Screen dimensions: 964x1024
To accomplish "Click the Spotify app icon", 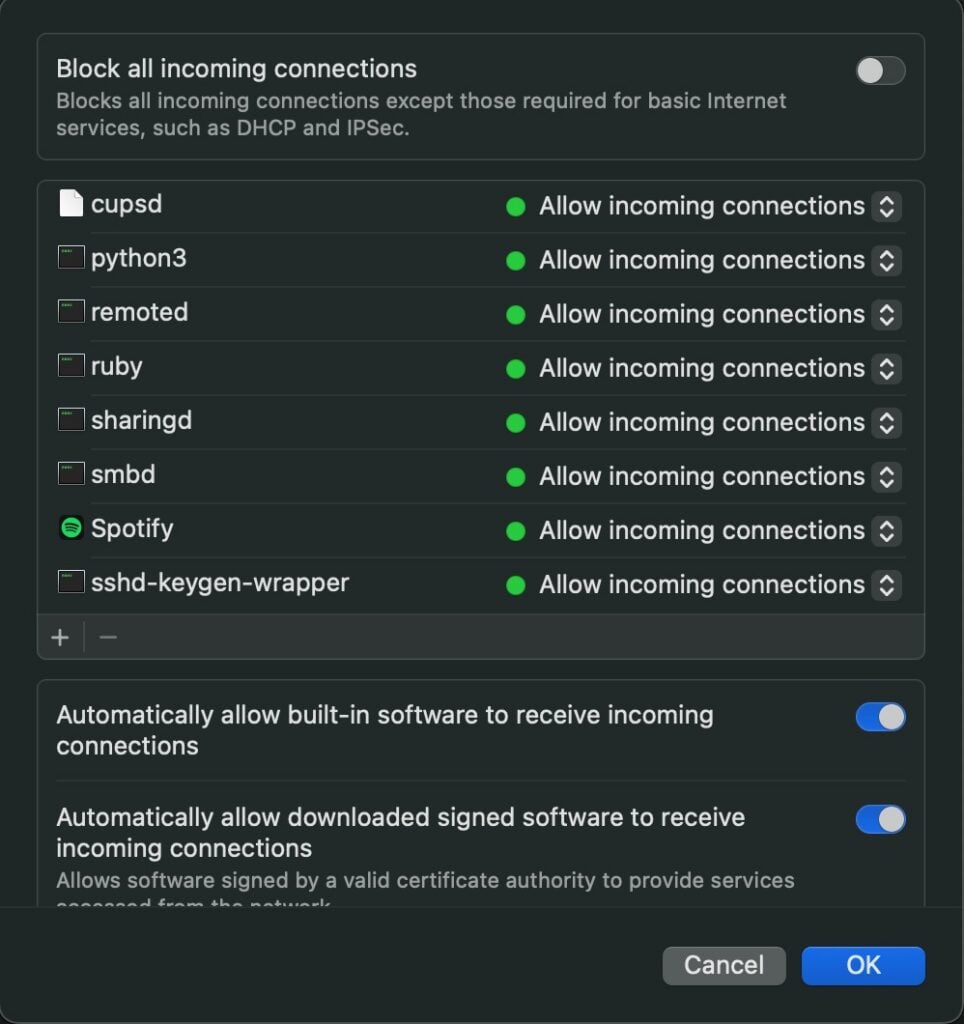I will pyautogui.click(x=70, y=528).
